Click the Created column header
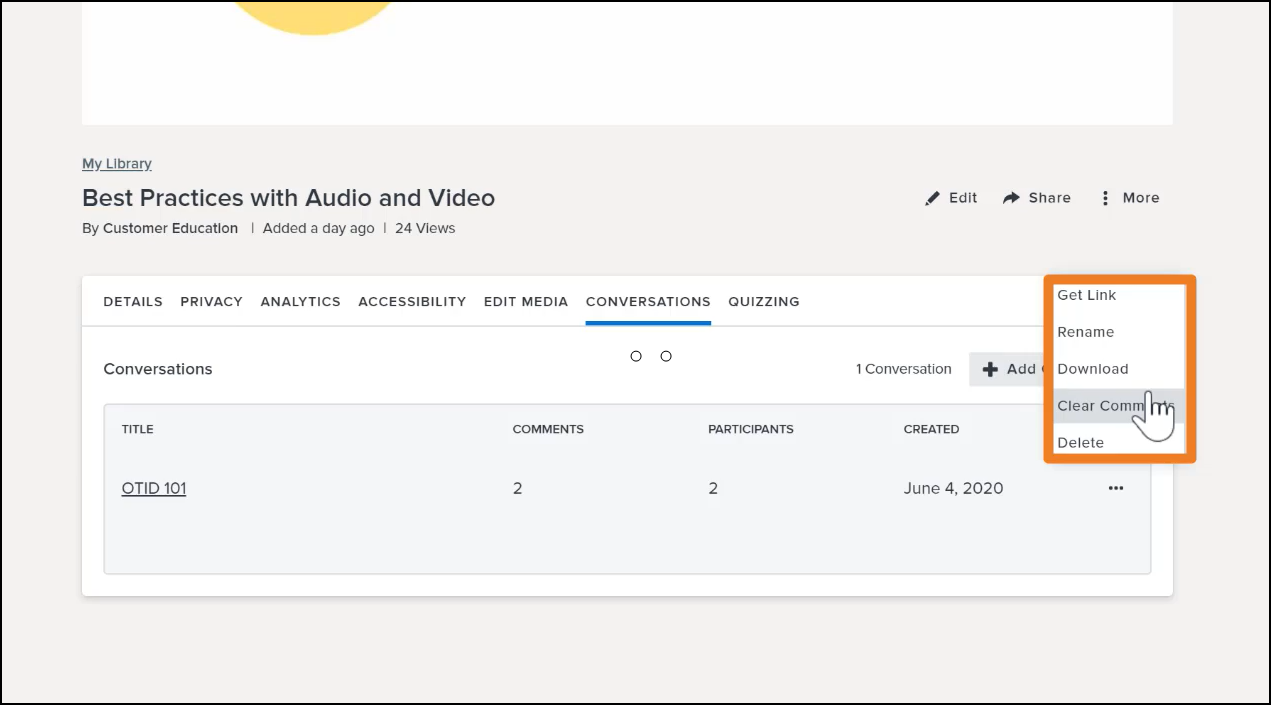Viewport: 1271px width, 705px height. click(931, 429)
